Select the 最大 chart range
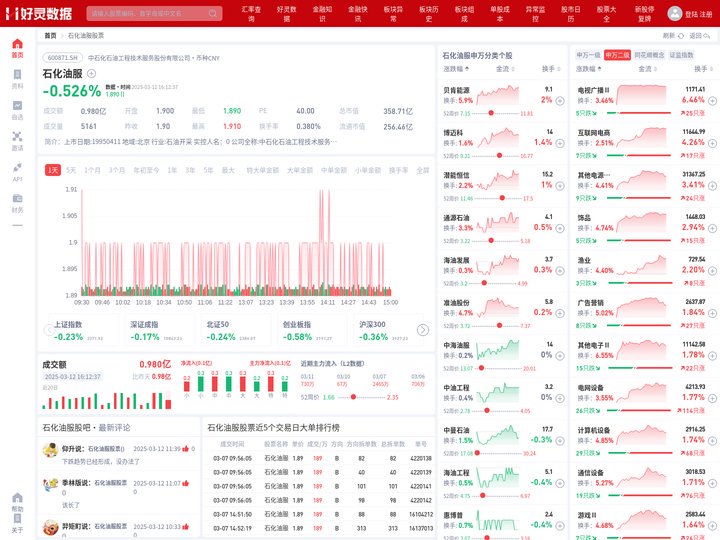The image size is (720, 540). (x=228, y=170)
